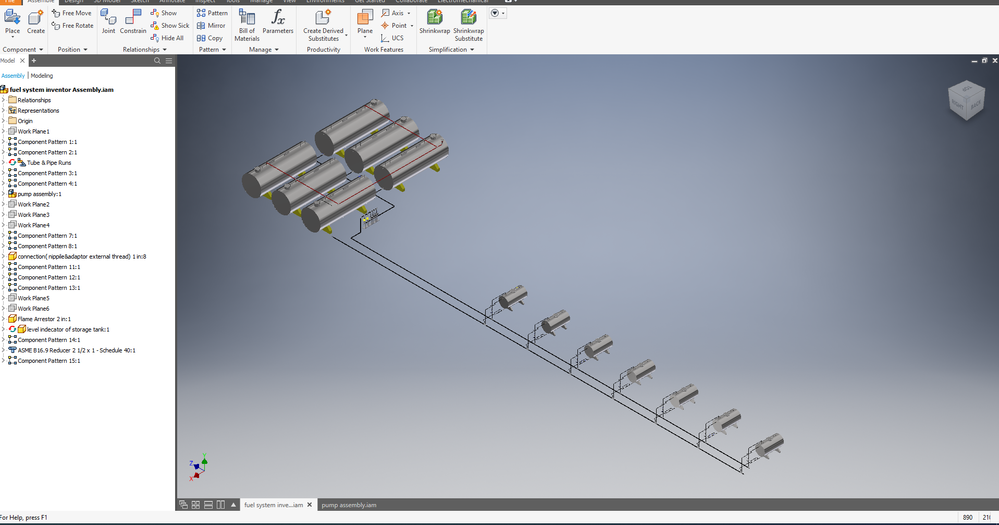Viewport: 999px width, 525px height.
Task: Toggle Show Sick relationships
Action: [x=169, y=25]
